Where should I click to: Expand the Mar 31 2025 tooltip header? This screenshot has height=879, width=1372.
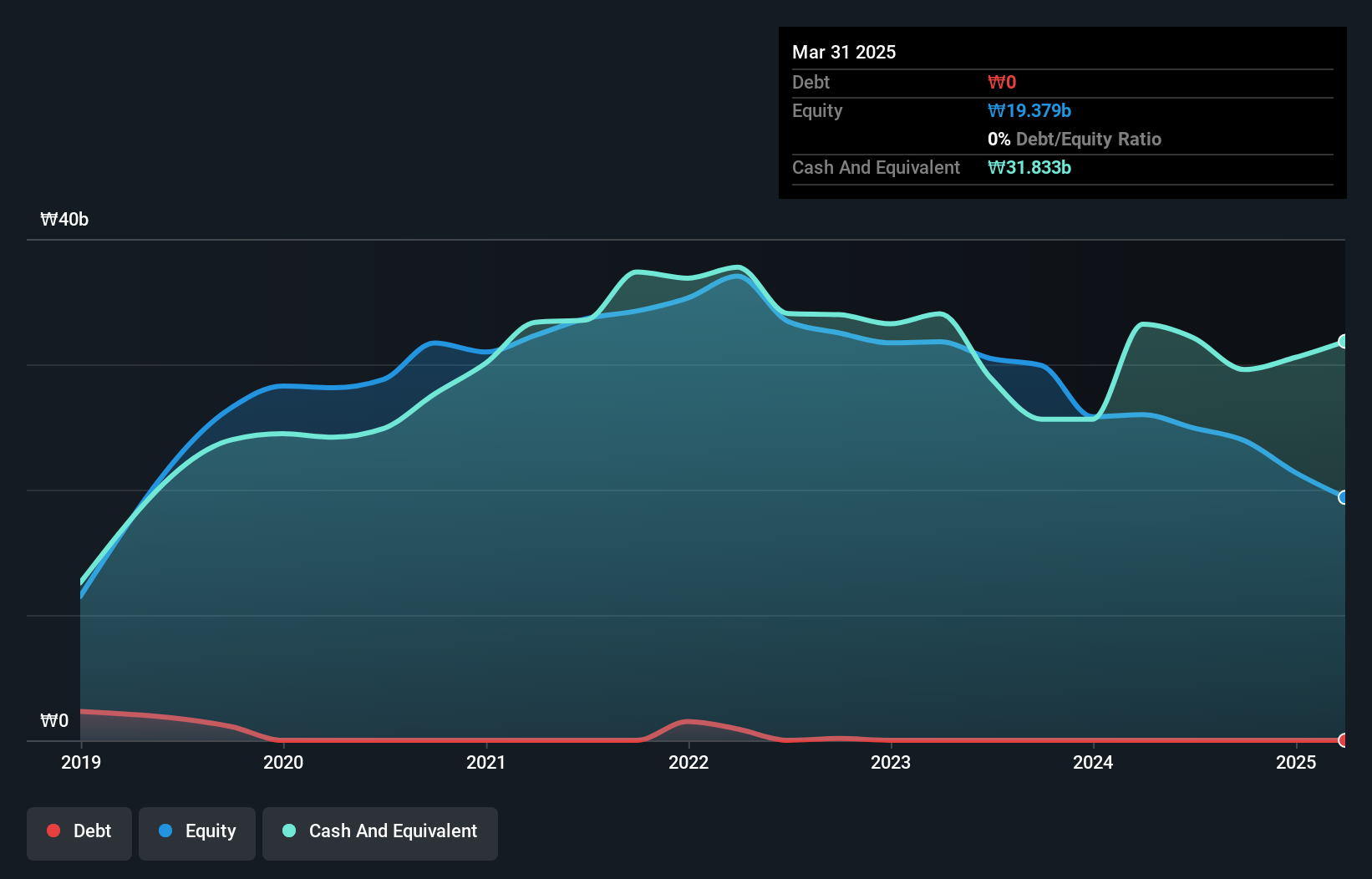(844, 52)
